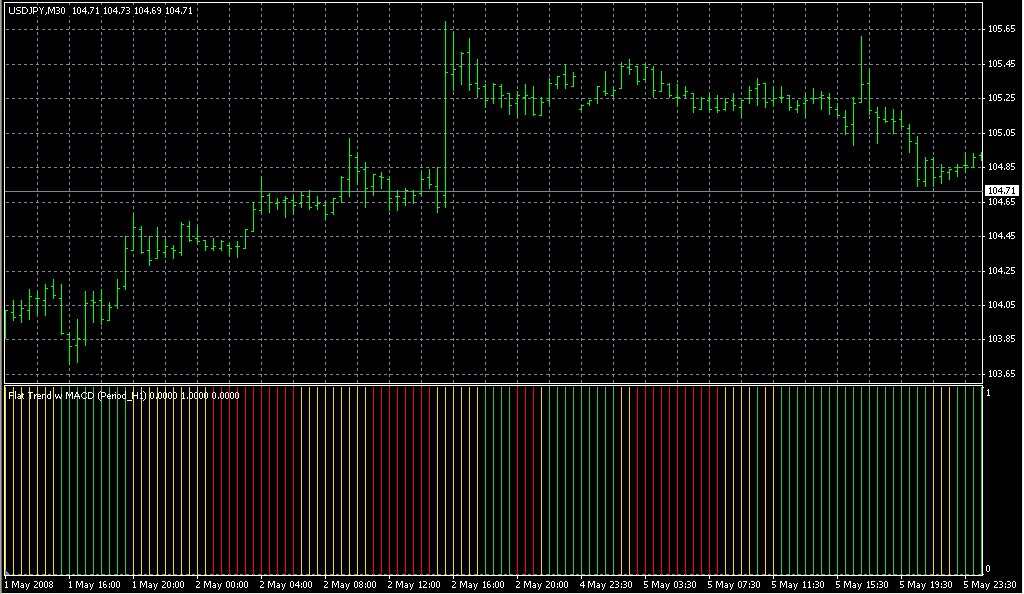
Task: Click the 2 May 16:00 time label
Action: [x=478, y=584]
